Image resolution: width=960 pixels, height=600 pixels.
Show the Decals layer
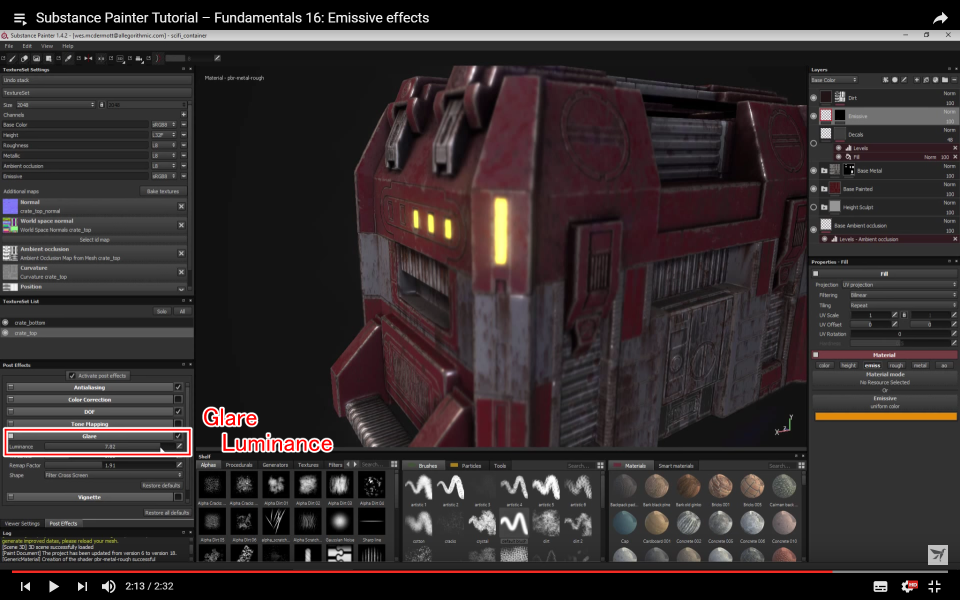814,143
